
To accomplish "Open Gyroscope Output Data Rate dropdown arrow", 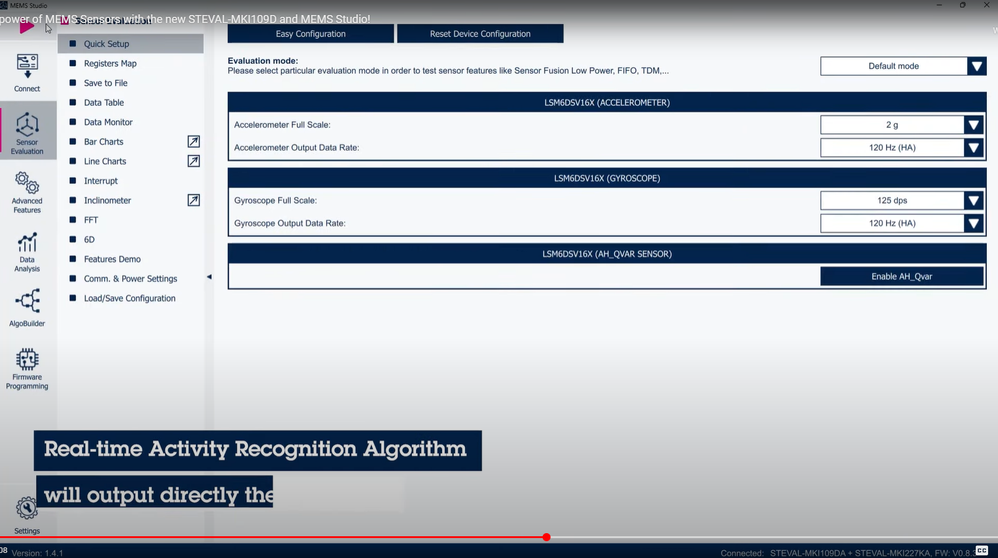I will click(974, 223).
